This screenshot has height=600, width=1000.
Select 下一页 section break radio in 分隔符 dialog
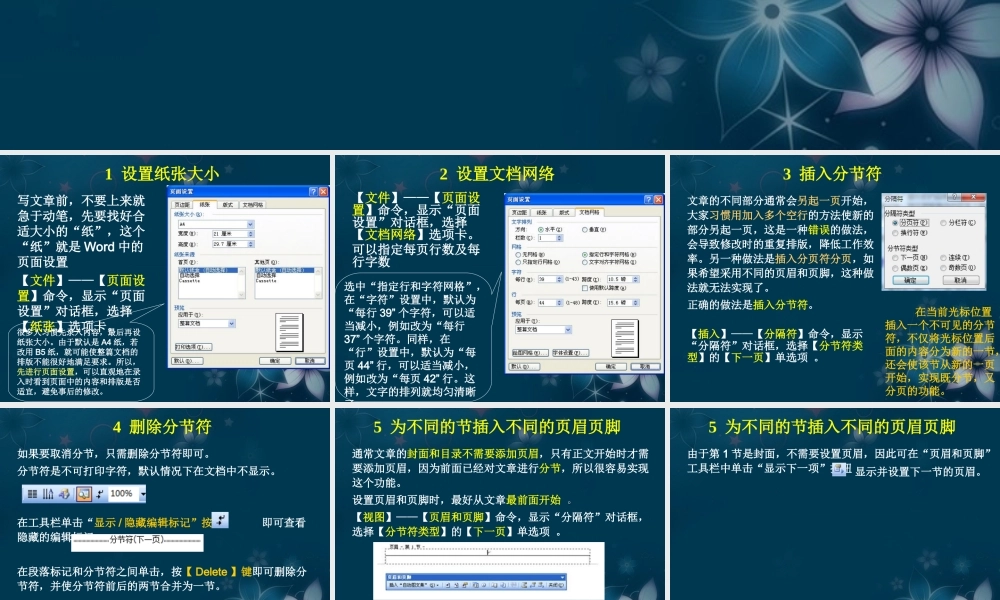click(x=895, y=258)
